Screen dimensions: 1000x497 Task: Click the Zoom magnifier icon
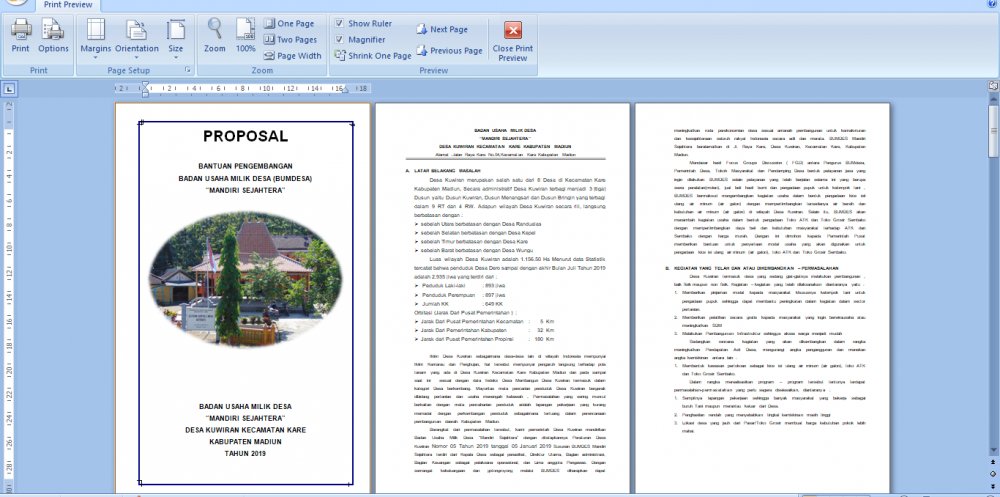click(215, 36)
